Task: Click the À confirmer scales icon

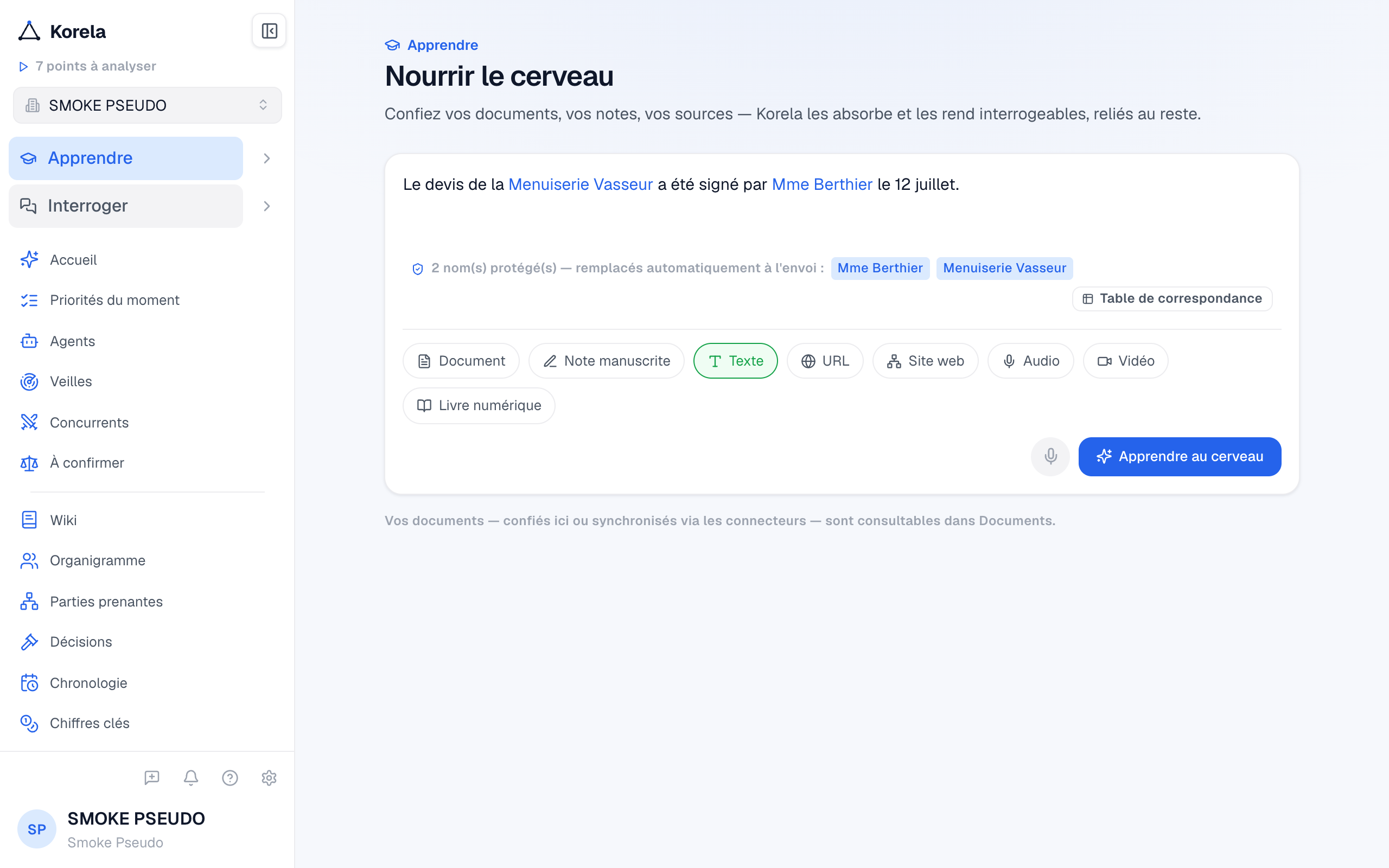Action: pyautogui.click(x=29, y=463)
